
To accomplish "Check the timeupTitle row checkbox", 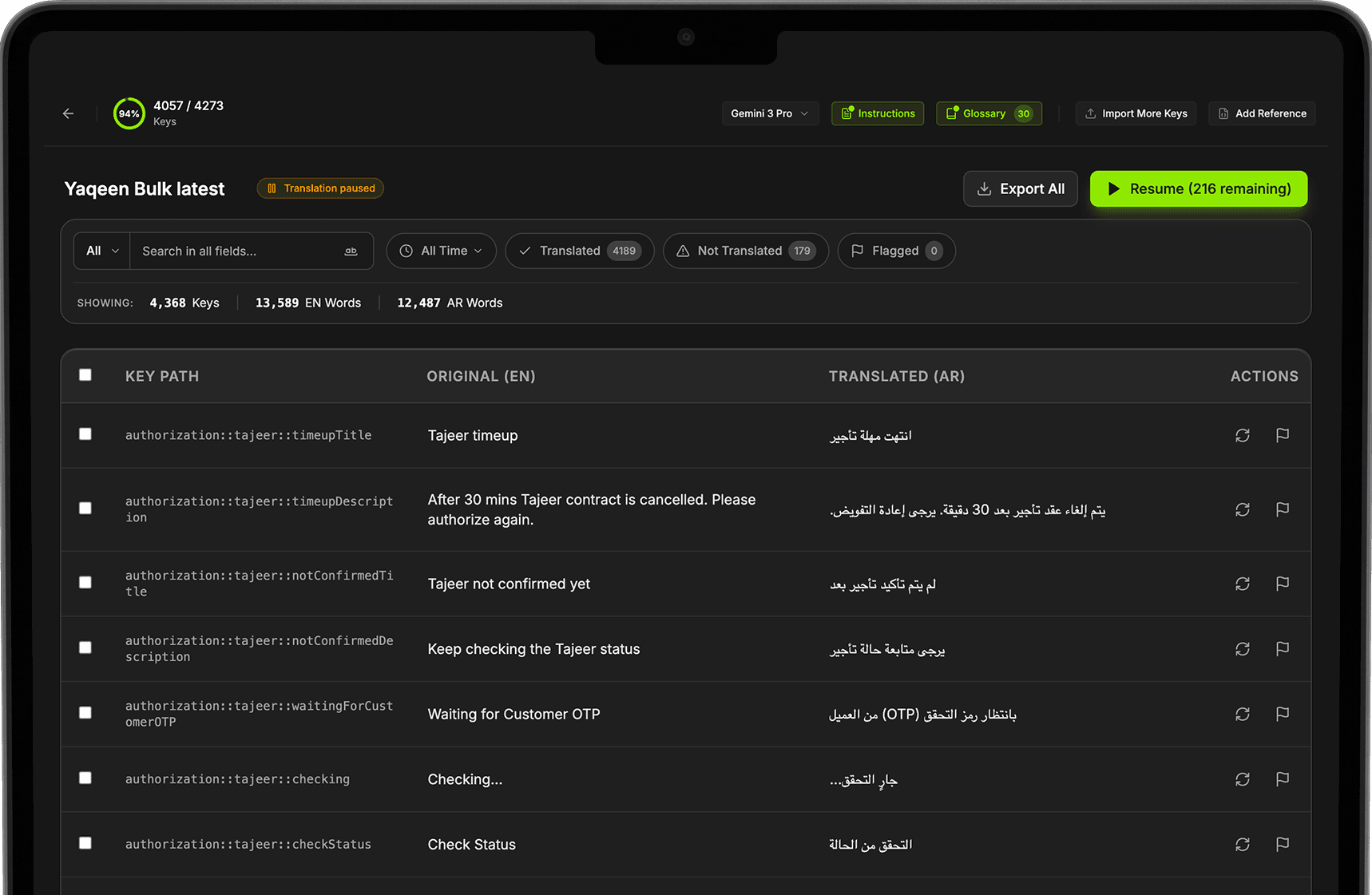I will (x=85, y=434).
